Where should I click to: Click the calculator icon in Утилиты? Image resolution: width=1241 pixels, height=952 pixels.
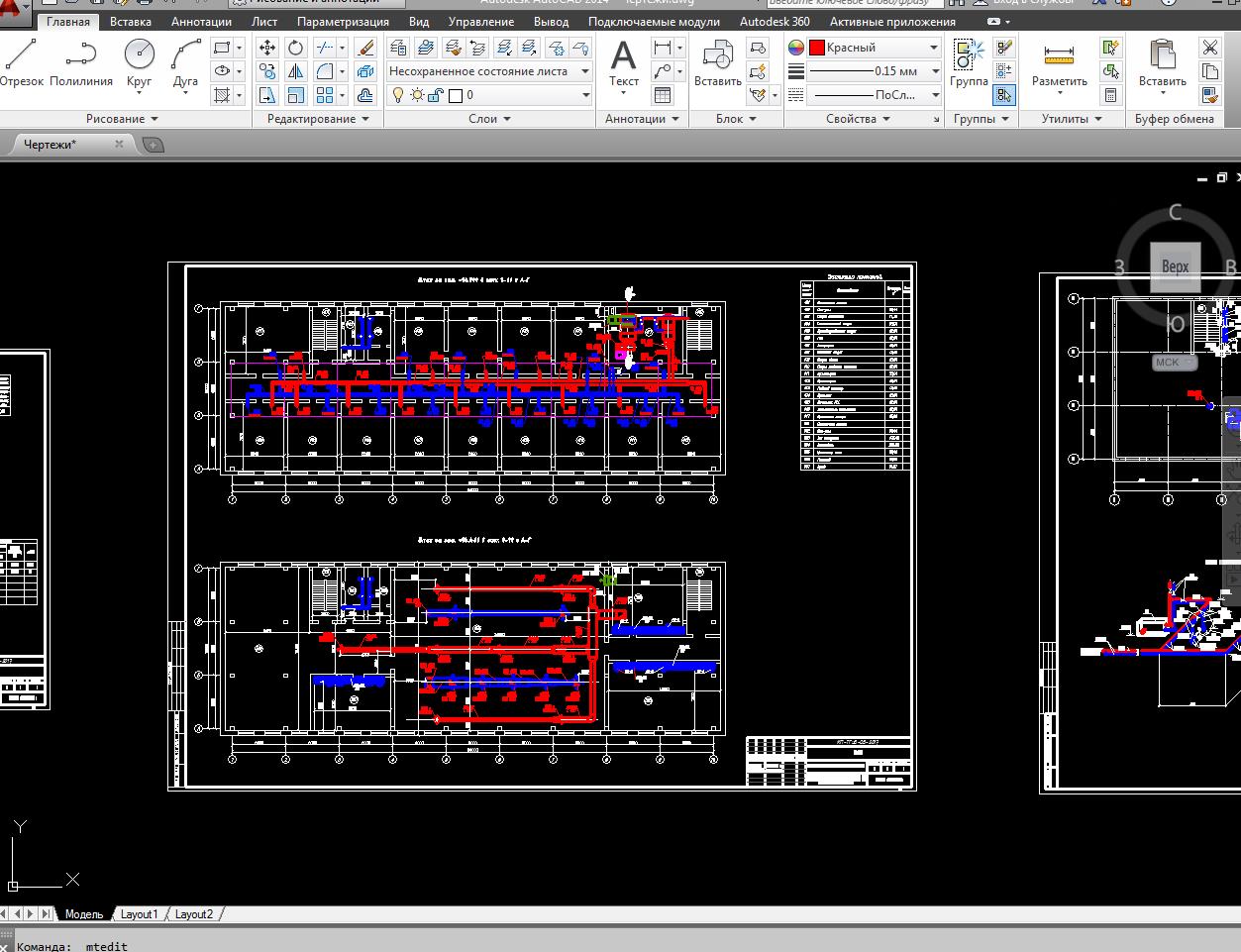[1110, 95]
